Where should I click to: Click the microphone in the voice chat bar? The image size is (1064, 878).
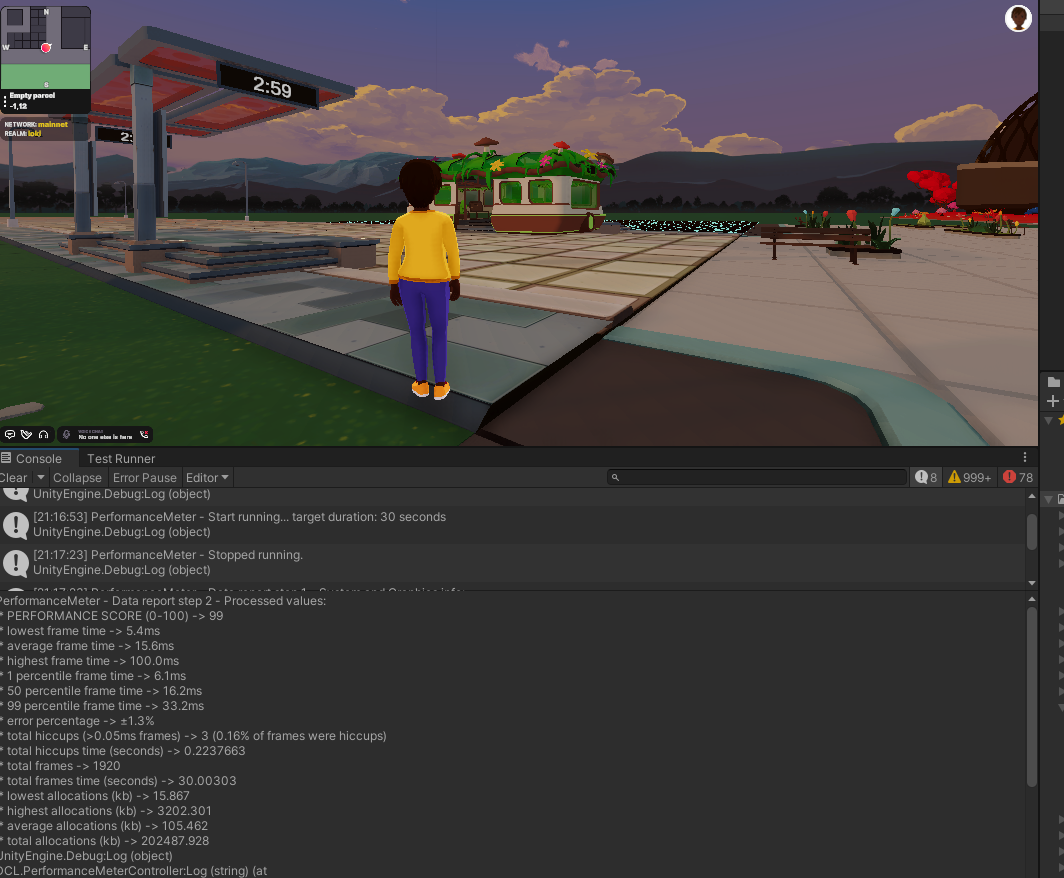click(x=66, y=434)
